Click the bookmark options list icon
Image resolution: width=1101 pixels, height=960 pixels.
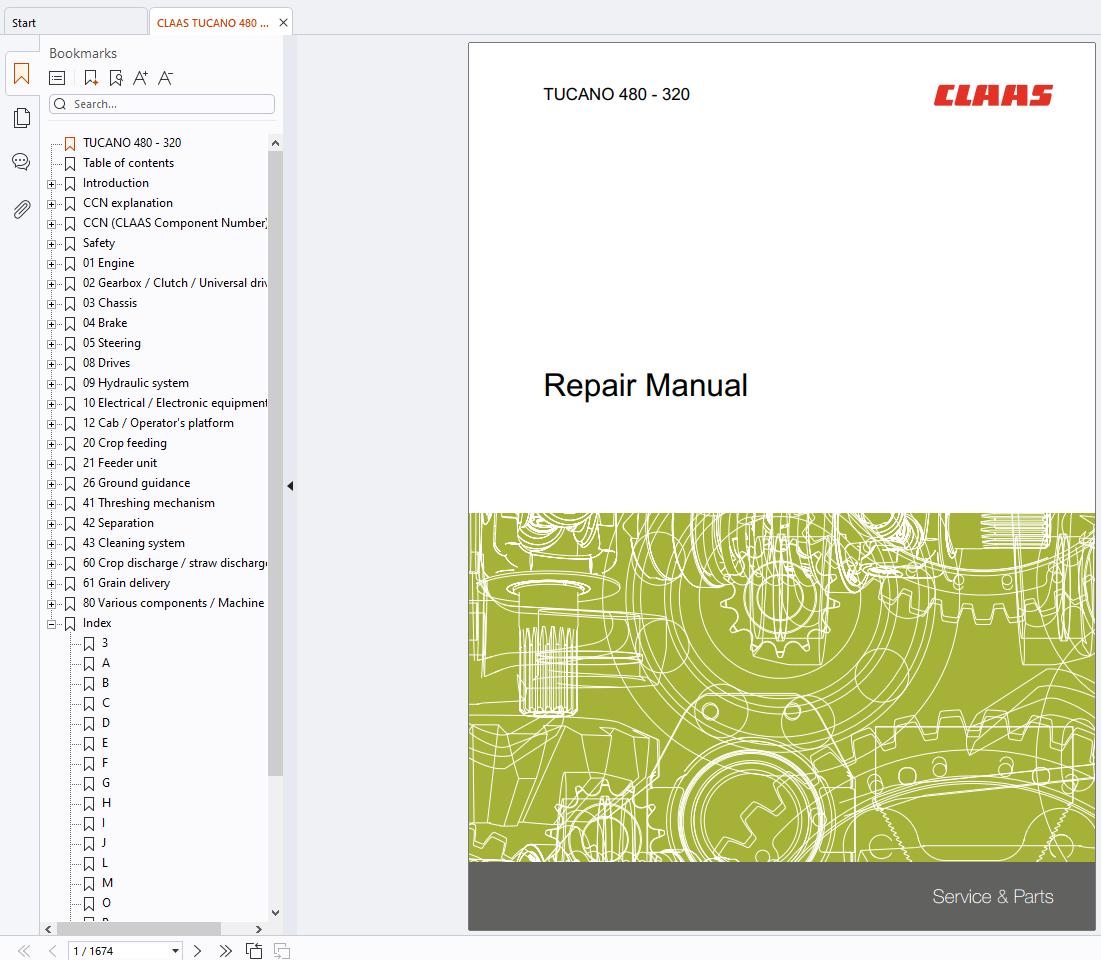(58, 78)
